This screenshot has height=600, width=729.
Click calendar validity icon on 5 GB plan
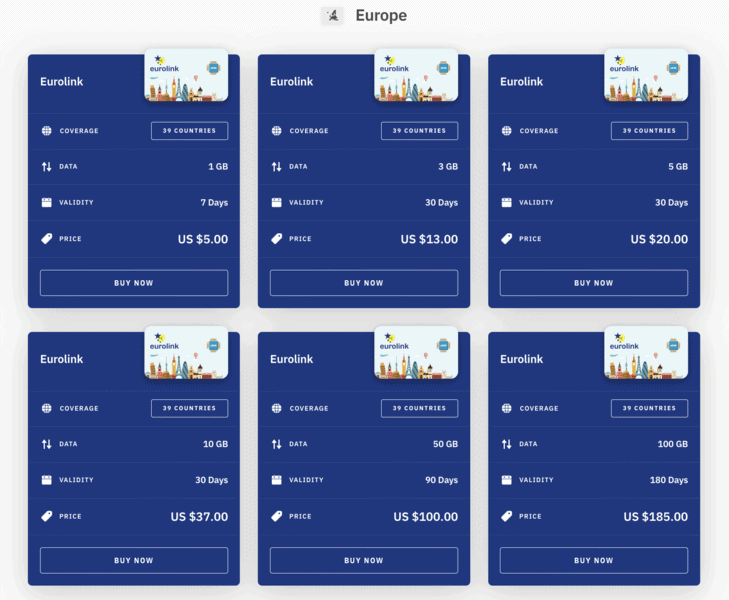[506, 203]
